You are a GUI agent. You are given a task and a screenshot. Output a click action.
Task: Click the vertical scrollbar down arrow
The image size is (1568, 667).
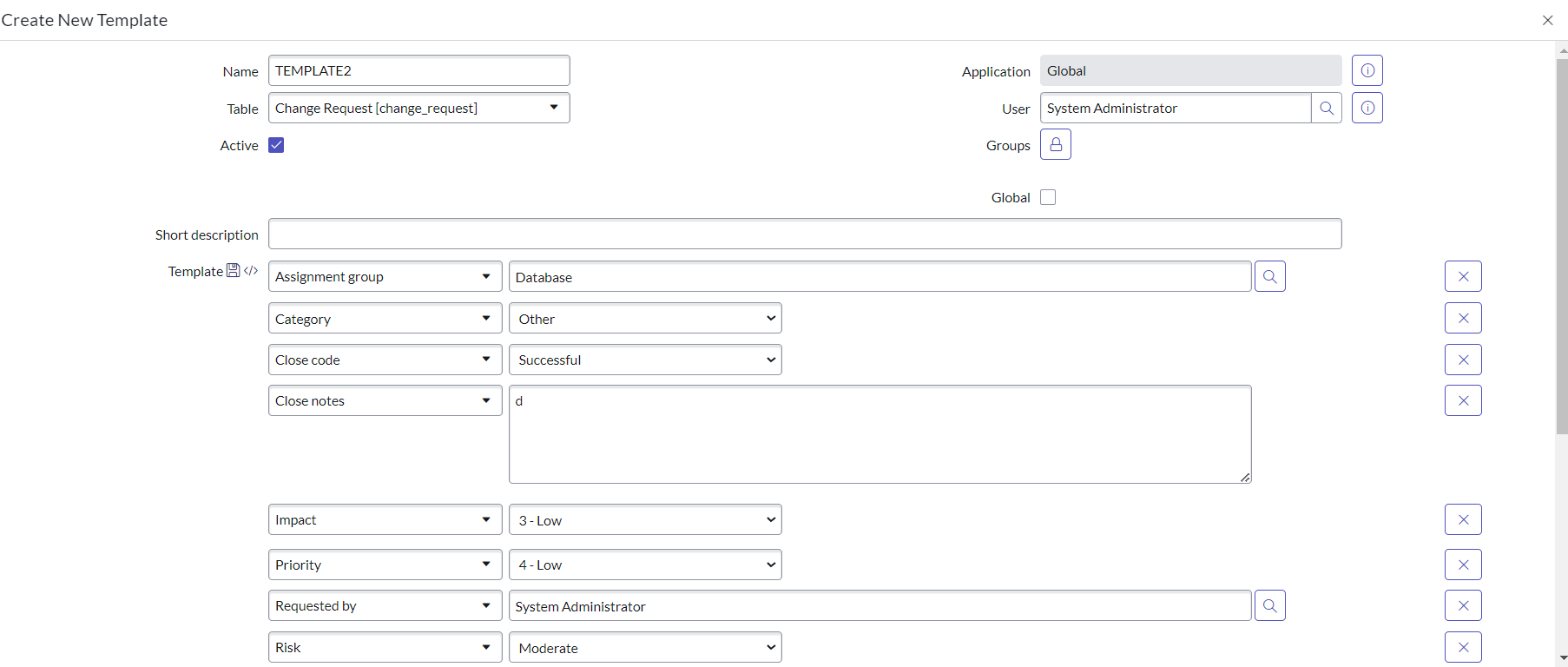(x=1561, y=658)
